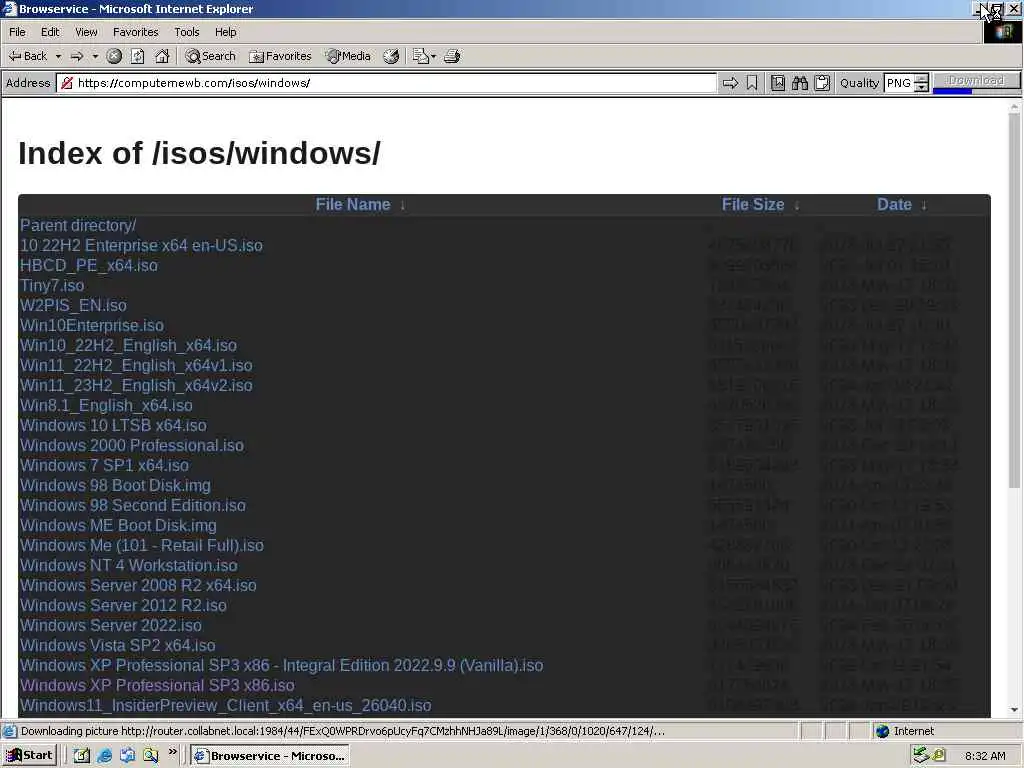Open the Tools menu

pos(187,32)
